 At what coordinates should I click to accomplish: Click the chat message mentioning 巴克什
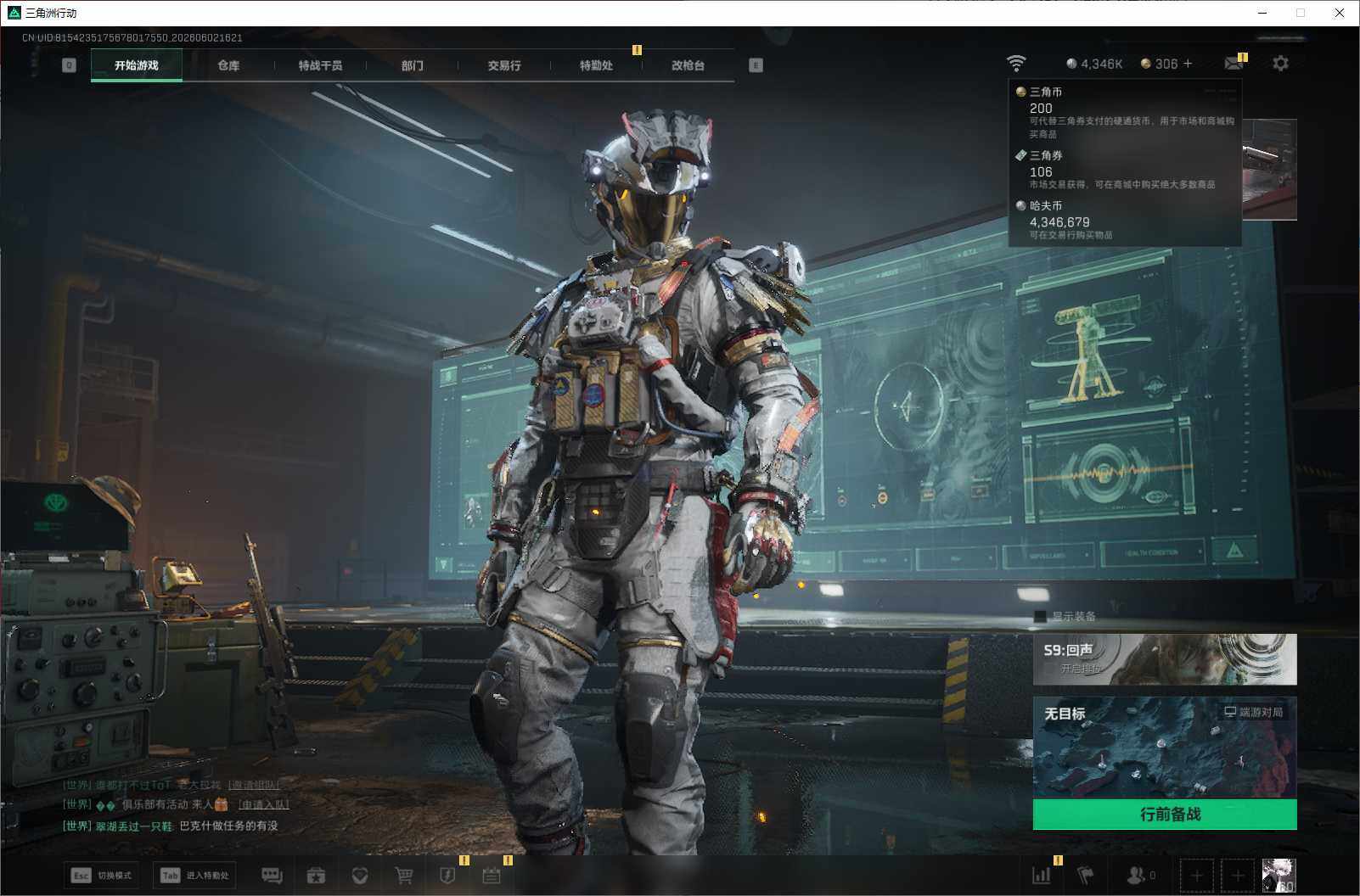[x=171, y=826]
